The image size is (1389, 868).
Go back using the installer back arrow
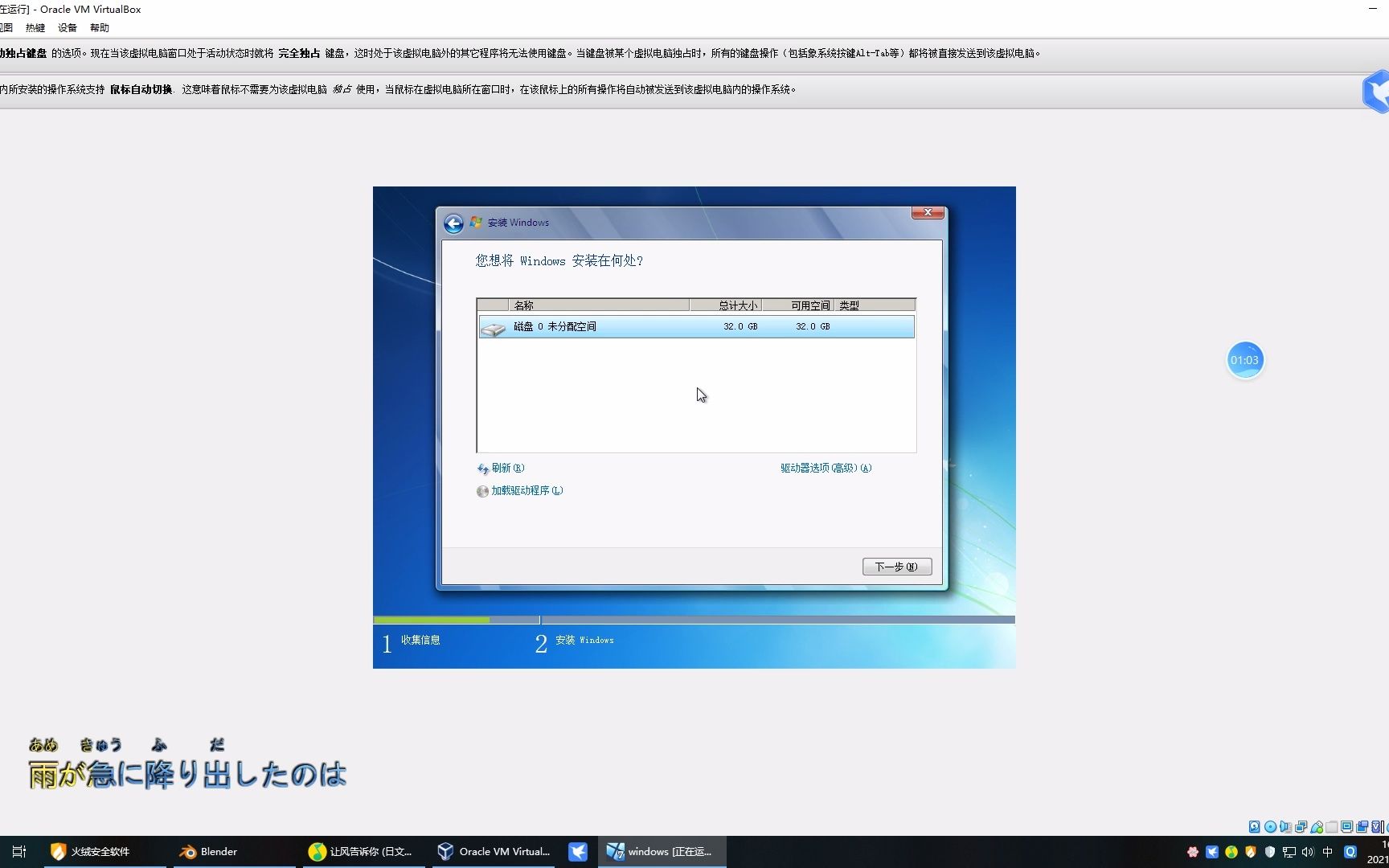tap(453, 223)
